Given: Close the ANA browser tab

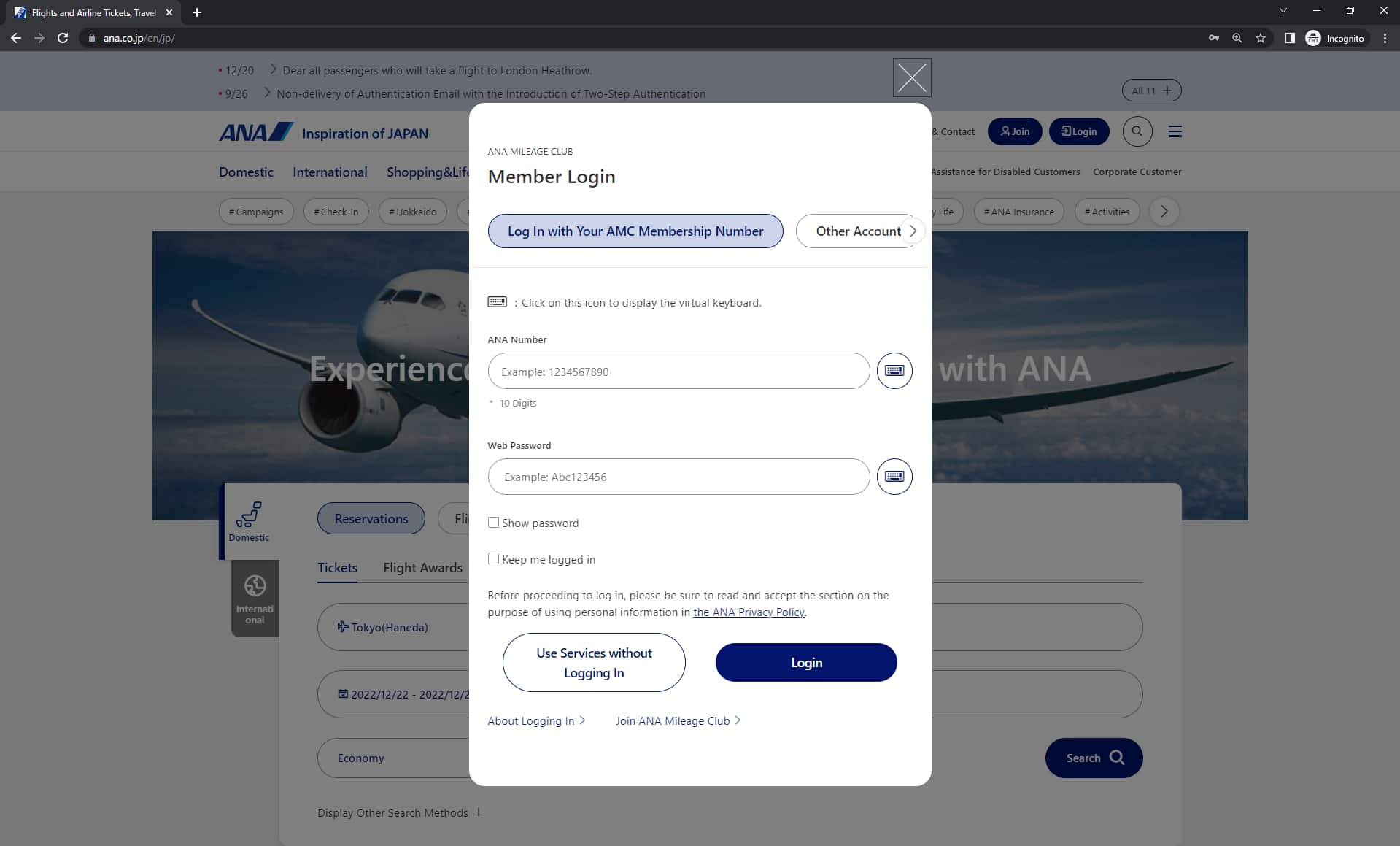Looking at the screenshot, I should pyautogui.click(x=169, y=12).
